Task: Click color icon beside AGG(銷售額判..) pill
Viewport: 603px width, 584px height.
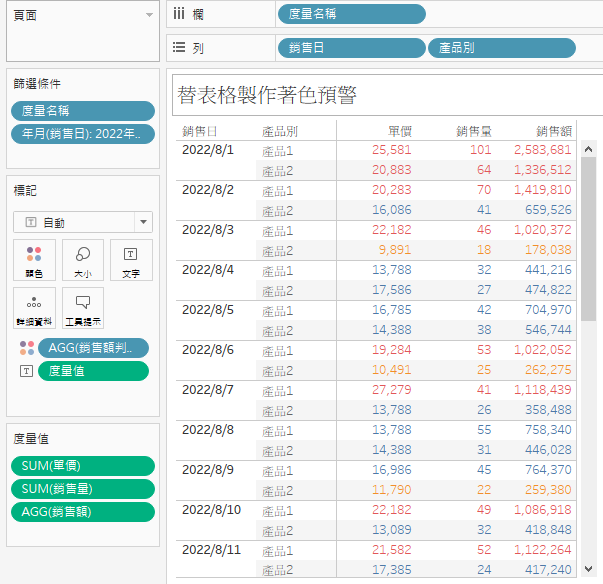Action: point(27,348)
